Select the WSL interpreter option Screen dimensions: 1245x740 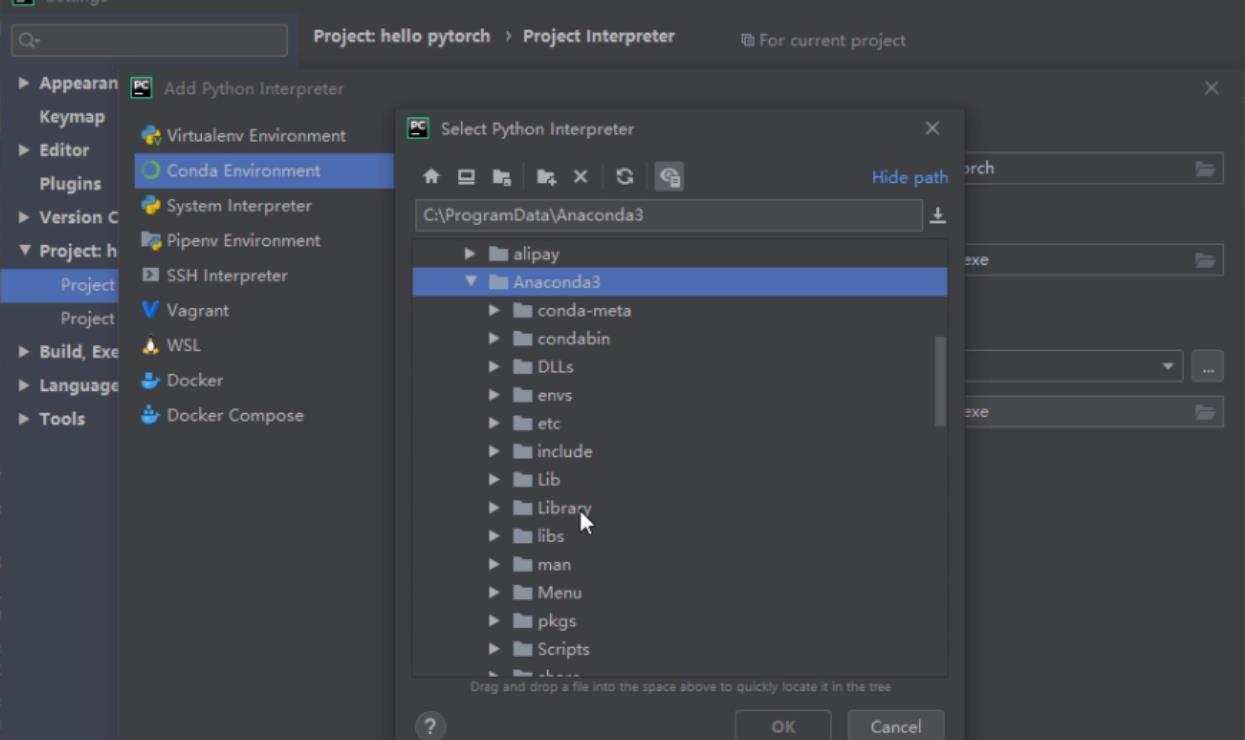point(183,345)
